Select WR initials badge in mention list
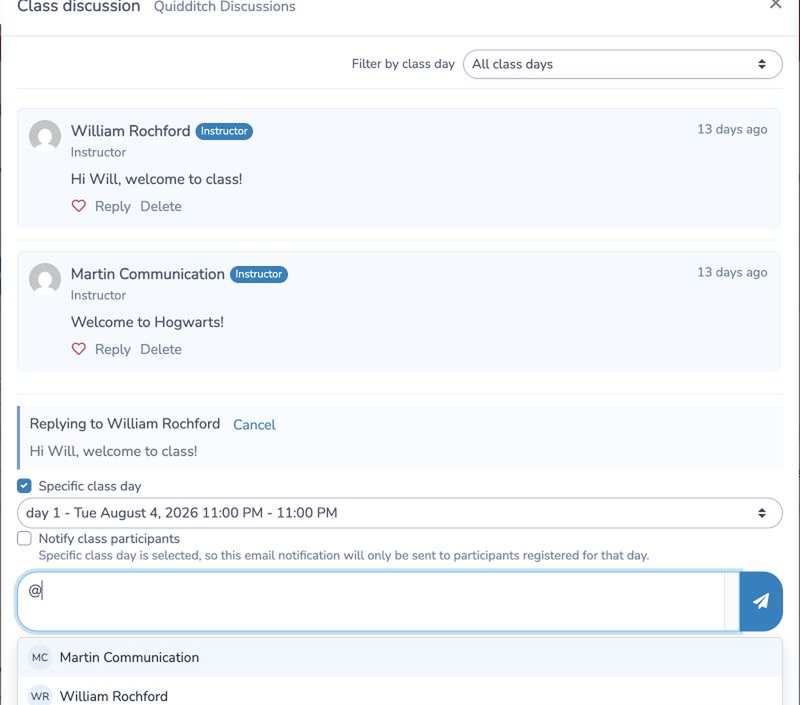The width and height of the screenshot is (800, 705). click(x=40, y=696)
